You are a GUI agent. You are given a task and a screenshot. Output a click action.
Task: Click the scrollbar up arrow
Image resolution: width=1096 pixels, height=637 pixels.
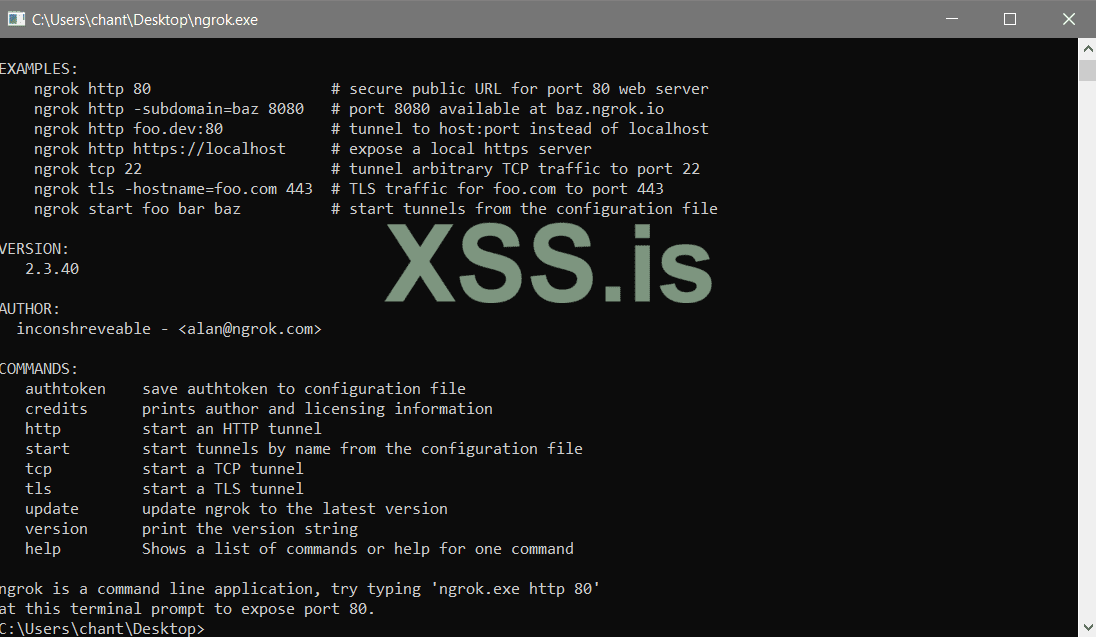click(1087, 47)
